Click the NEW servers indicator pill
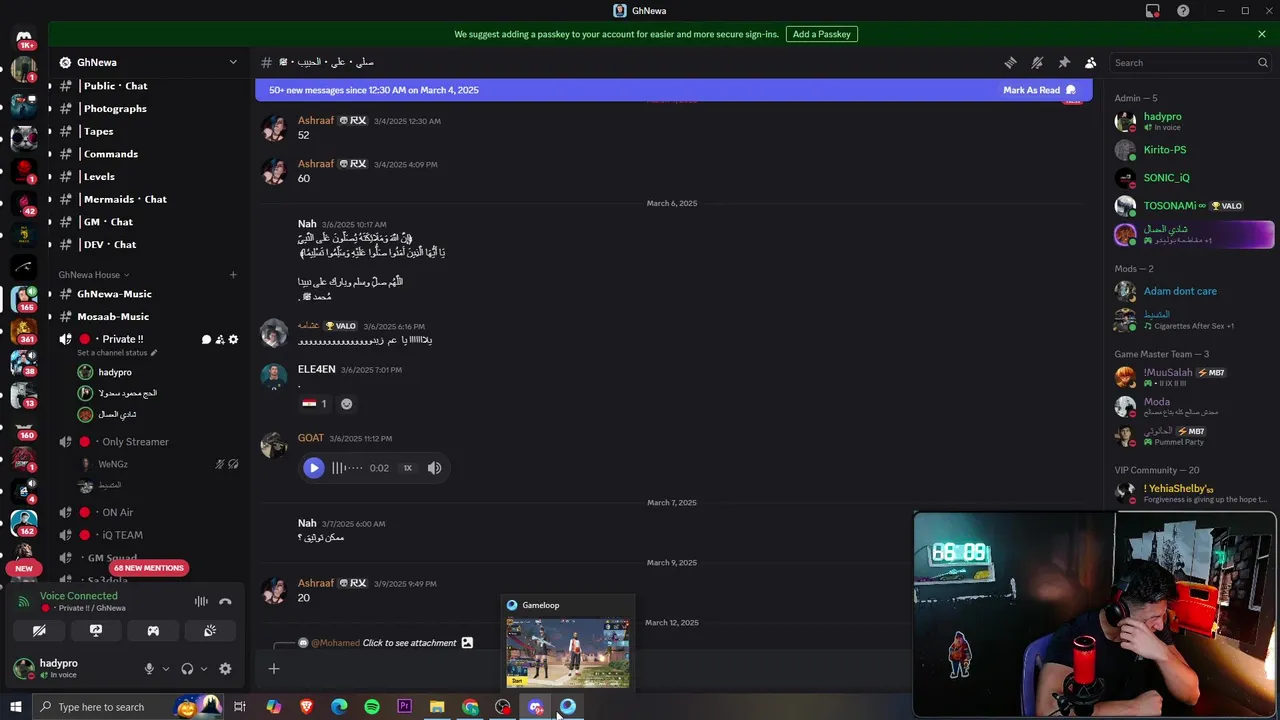This screenshot has width=1280, height=720. coord(24,568)
